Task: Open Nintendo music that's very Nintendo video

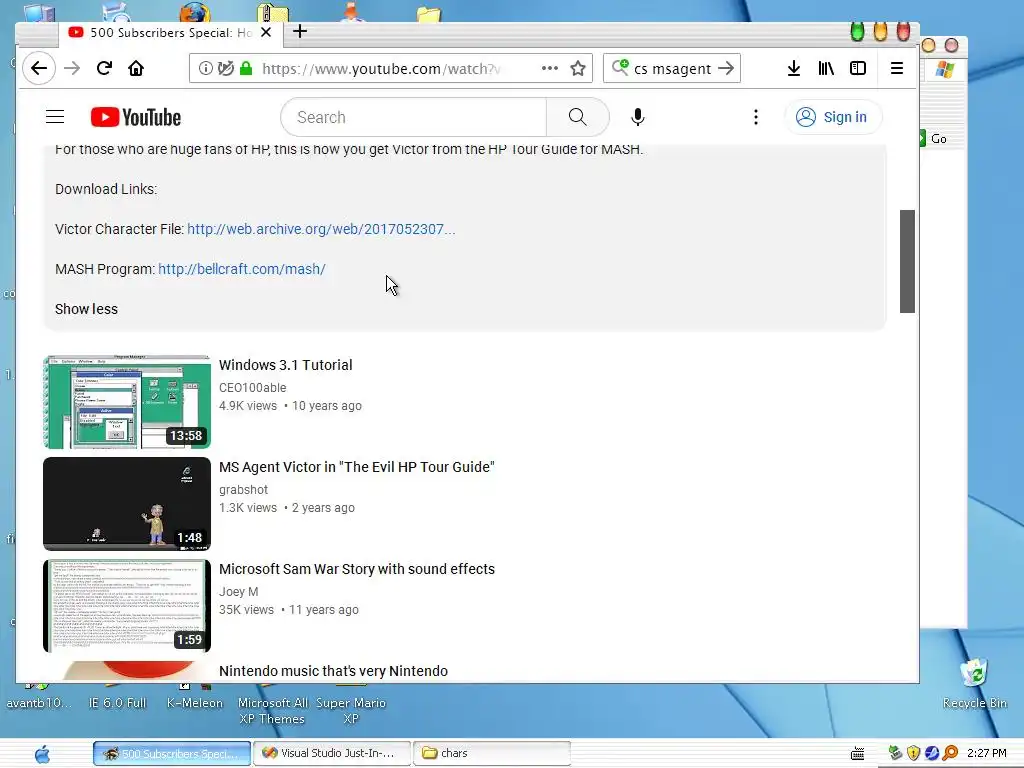Action: tap(333, 671)
